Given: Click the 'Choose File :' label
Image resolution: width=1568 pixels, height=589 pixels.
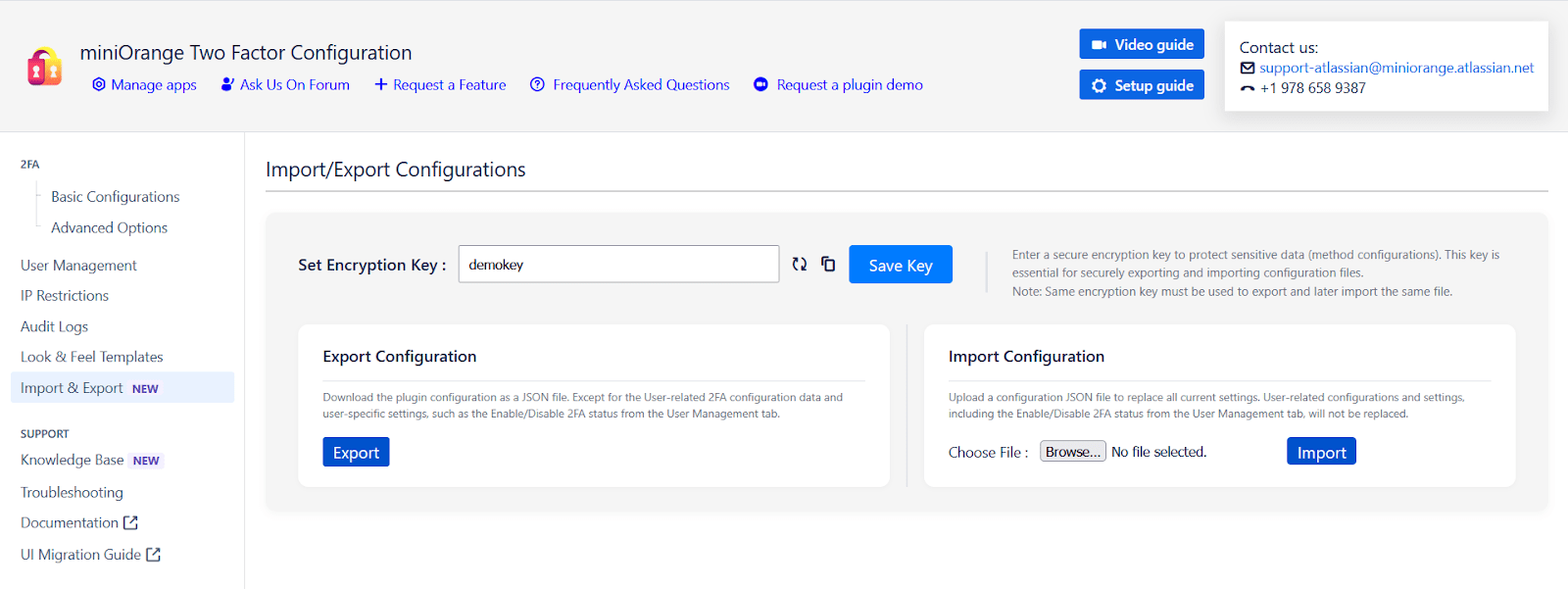Looking at the screenshot, I should 988,452.
